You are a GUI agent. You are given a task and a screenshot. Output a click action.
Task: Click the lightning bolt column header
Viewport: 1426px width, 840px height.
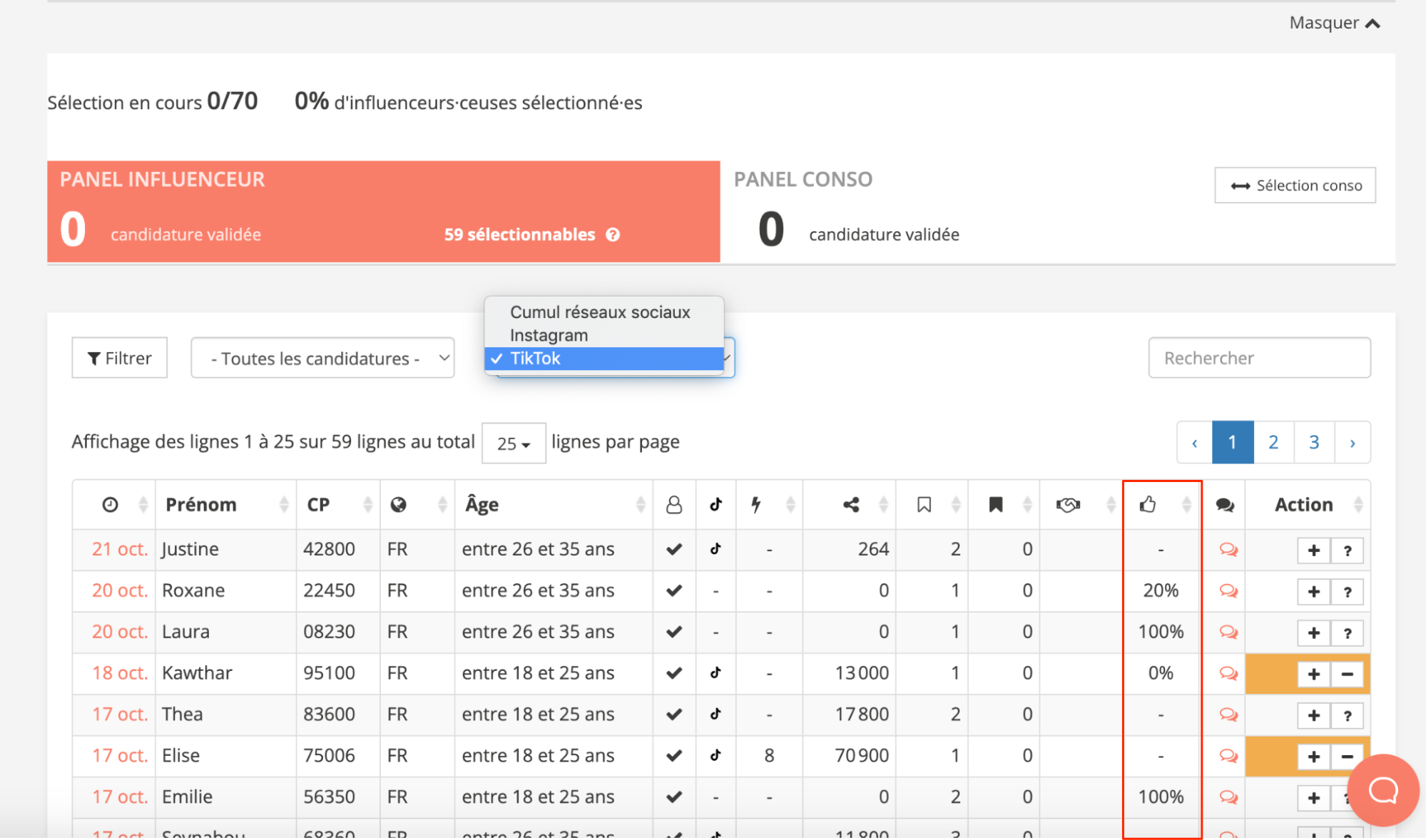[756, 505]
